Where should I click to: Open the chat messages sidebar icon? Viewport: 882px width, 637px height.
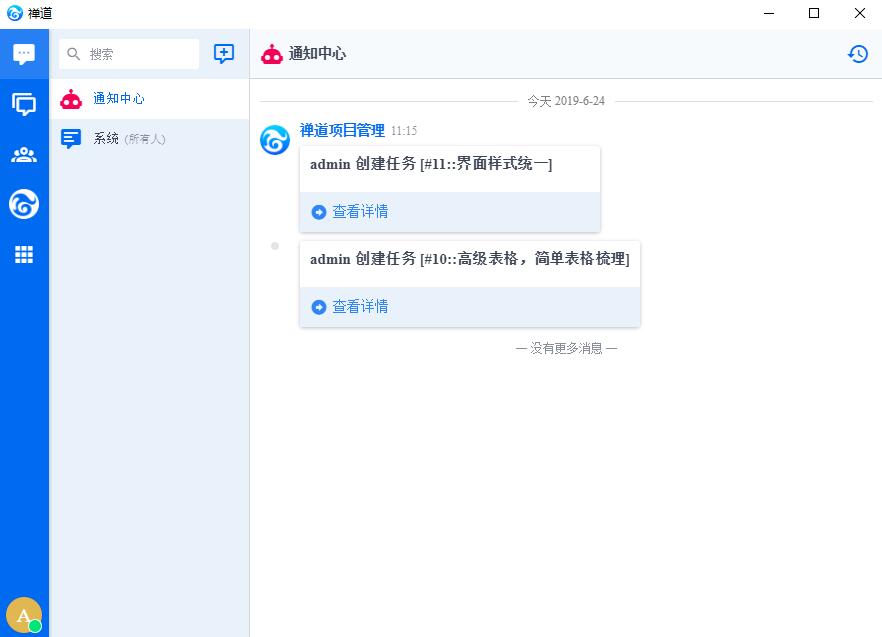(x=24, y=54)
